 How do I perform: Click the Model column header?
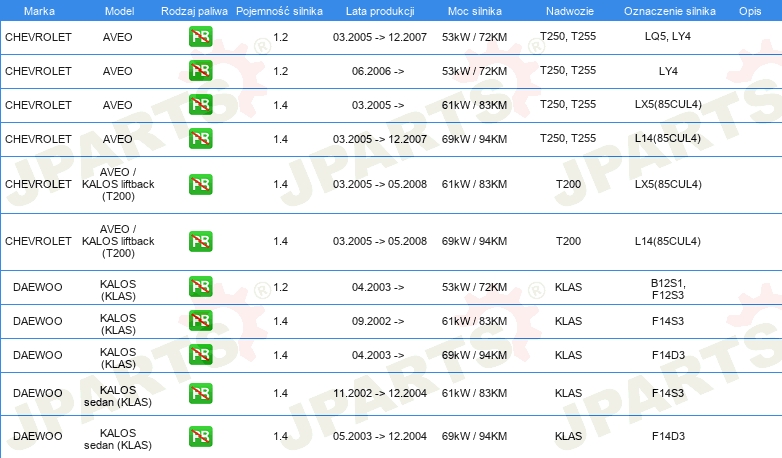(119, 11)
